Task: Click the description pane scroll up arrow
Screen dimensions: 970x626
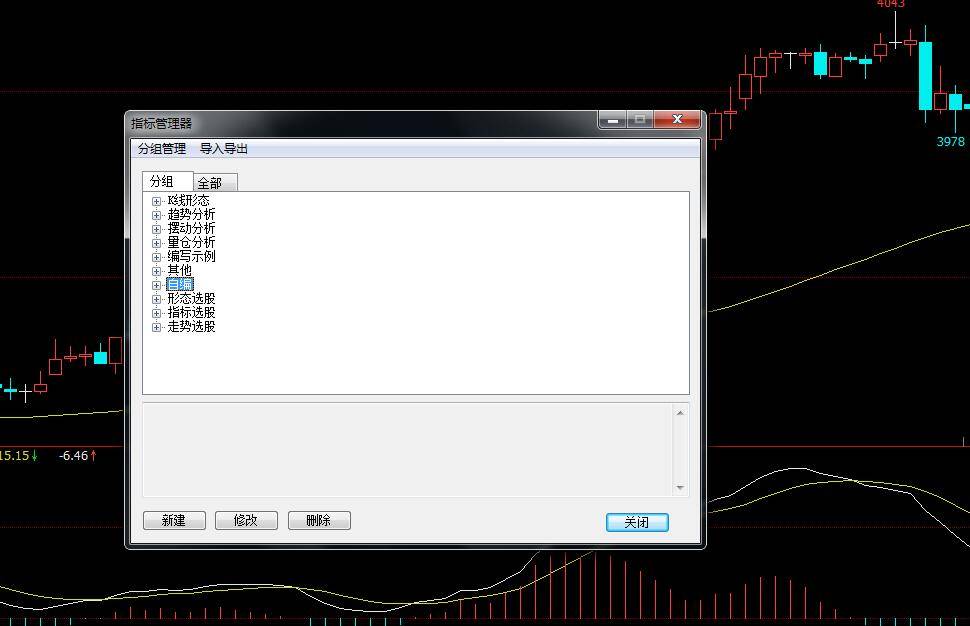Action: [x=680, y=413]
